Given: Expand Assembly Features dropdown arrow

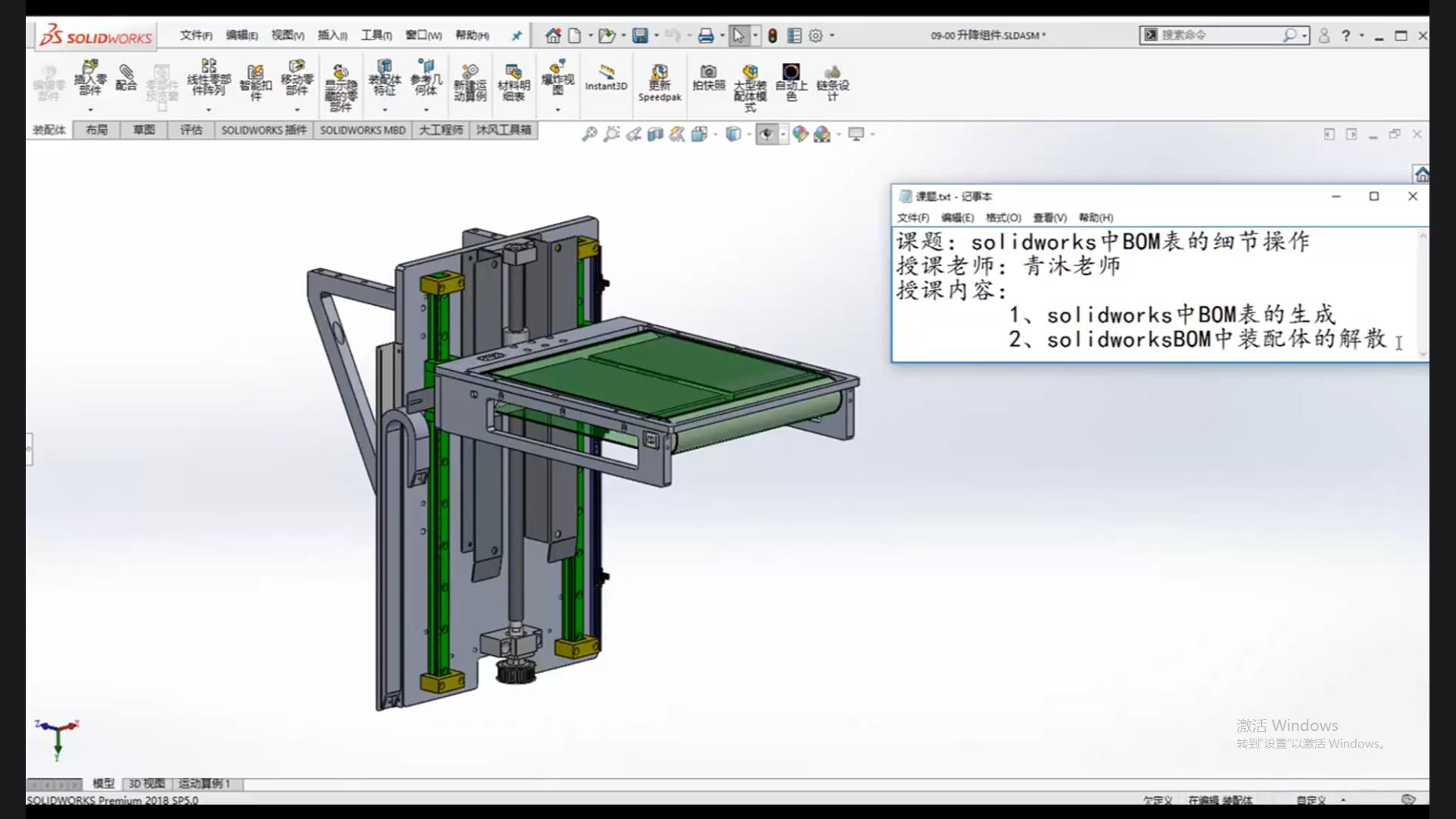Looking at the screenshot, I should tap(384, 110).
